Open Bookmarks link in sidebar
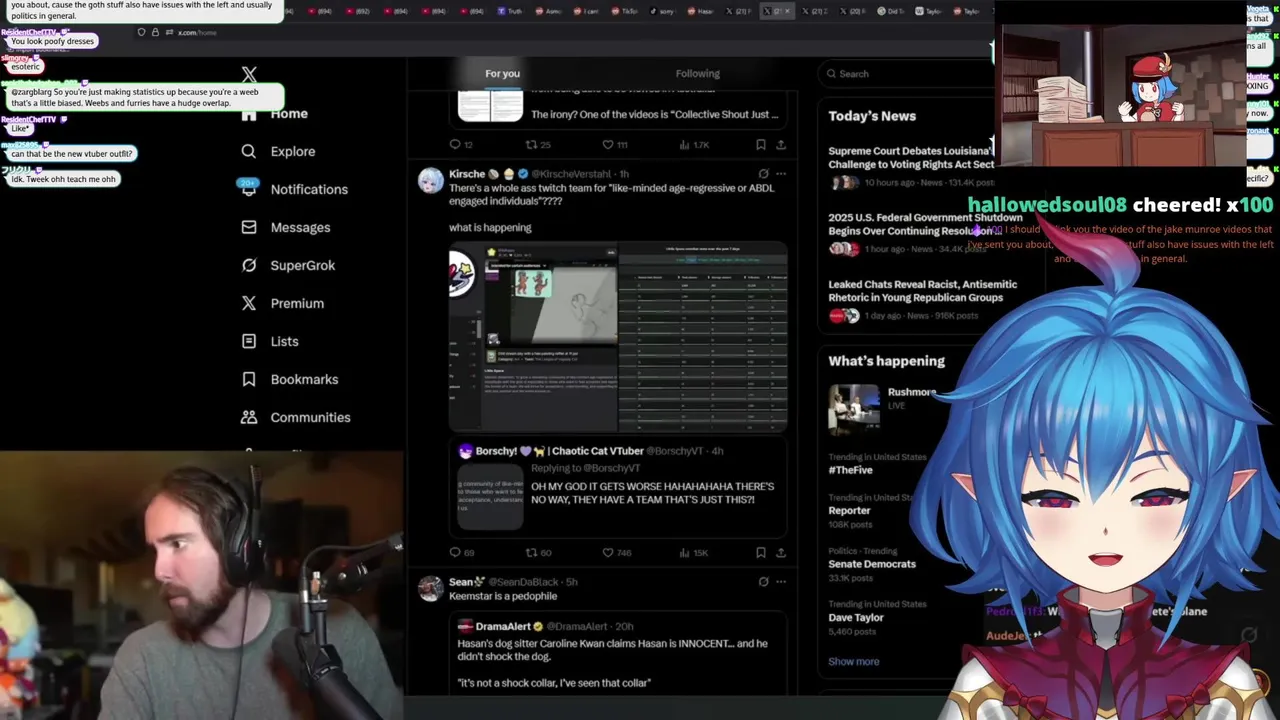 tap(304, 380)
